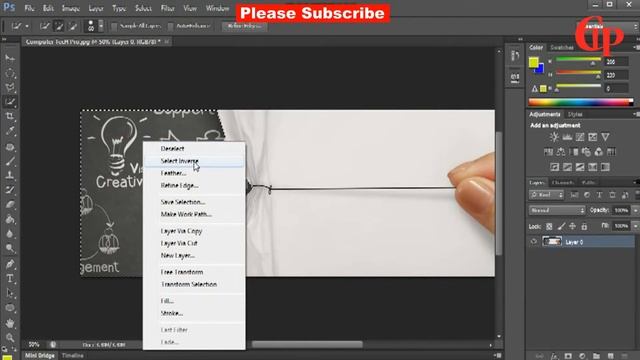This screenshot has height=360, width=640.
Task: Switch to the Swatches tab
Action: pos(562,47)
